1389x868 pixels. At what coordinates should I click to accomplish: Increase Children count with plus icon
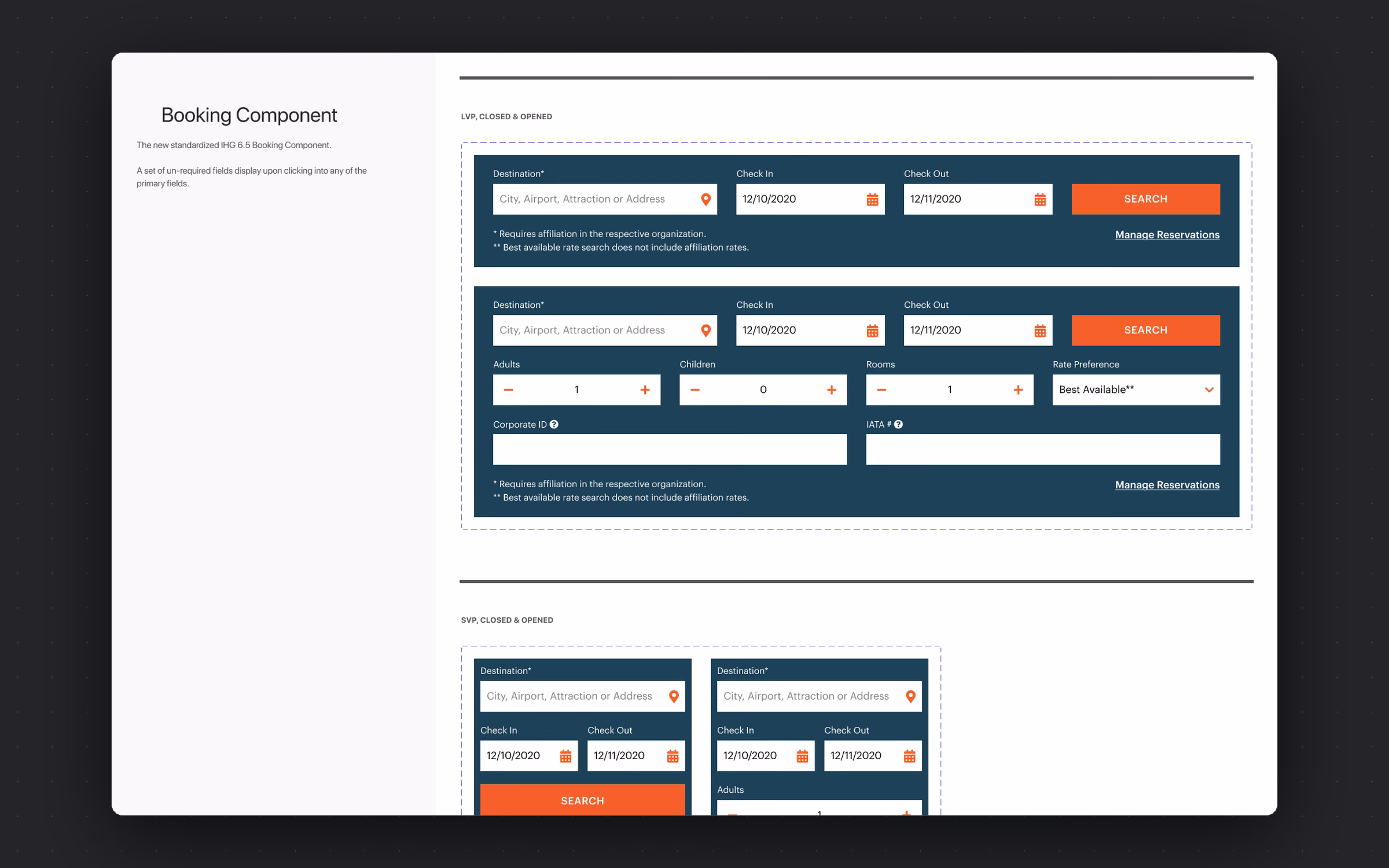(x=832, y=390)
